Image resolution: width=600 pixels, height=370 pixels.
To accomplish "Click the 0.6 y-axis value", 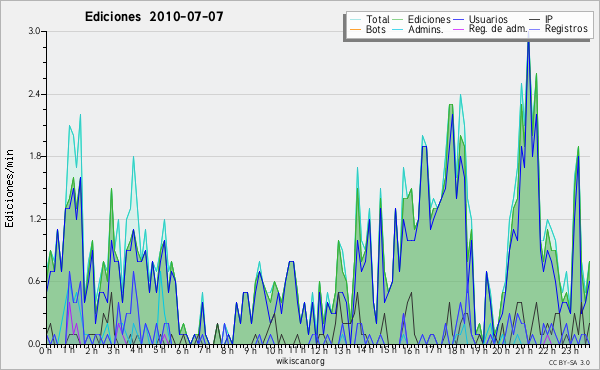I will pyautogui.click(x=34, y=281).
